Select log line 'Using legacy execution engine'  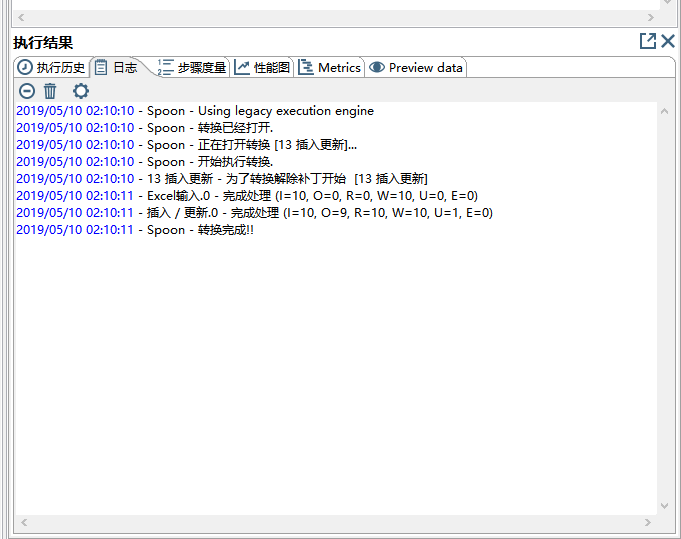(x=195, y=111)
